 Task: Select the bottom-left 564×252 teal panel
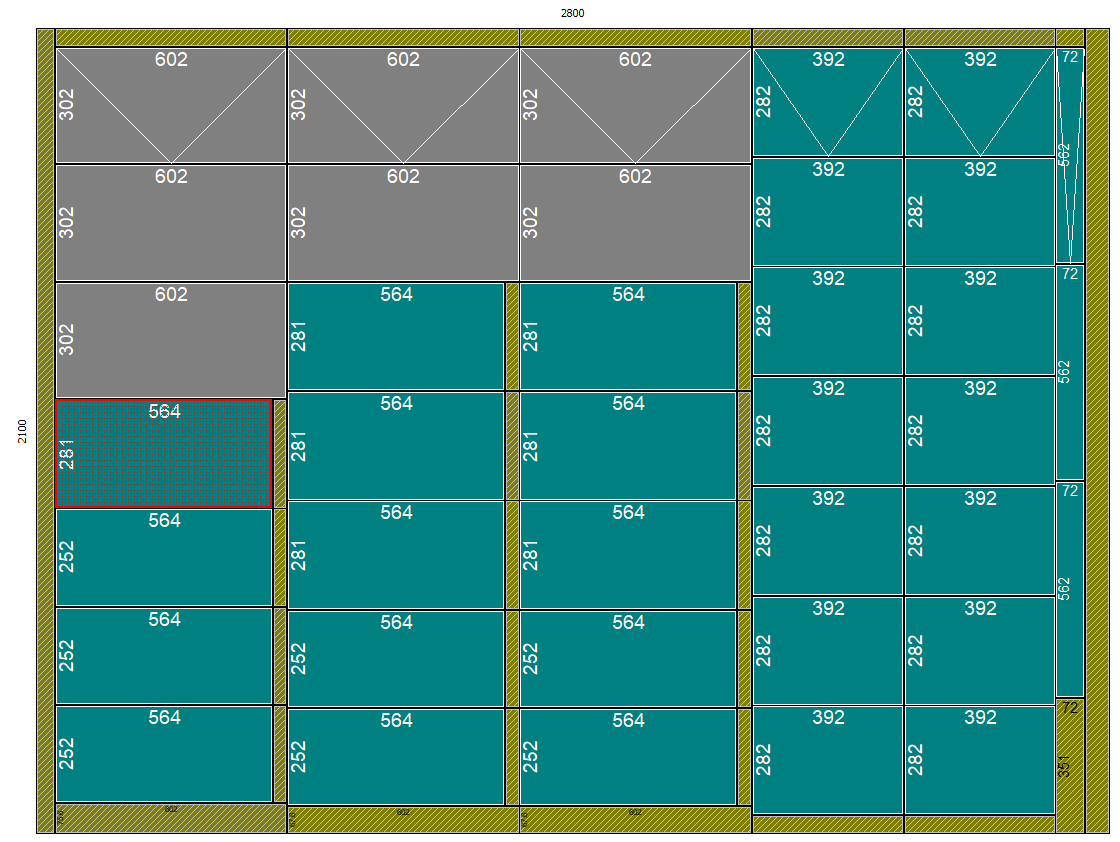(163, 754)
